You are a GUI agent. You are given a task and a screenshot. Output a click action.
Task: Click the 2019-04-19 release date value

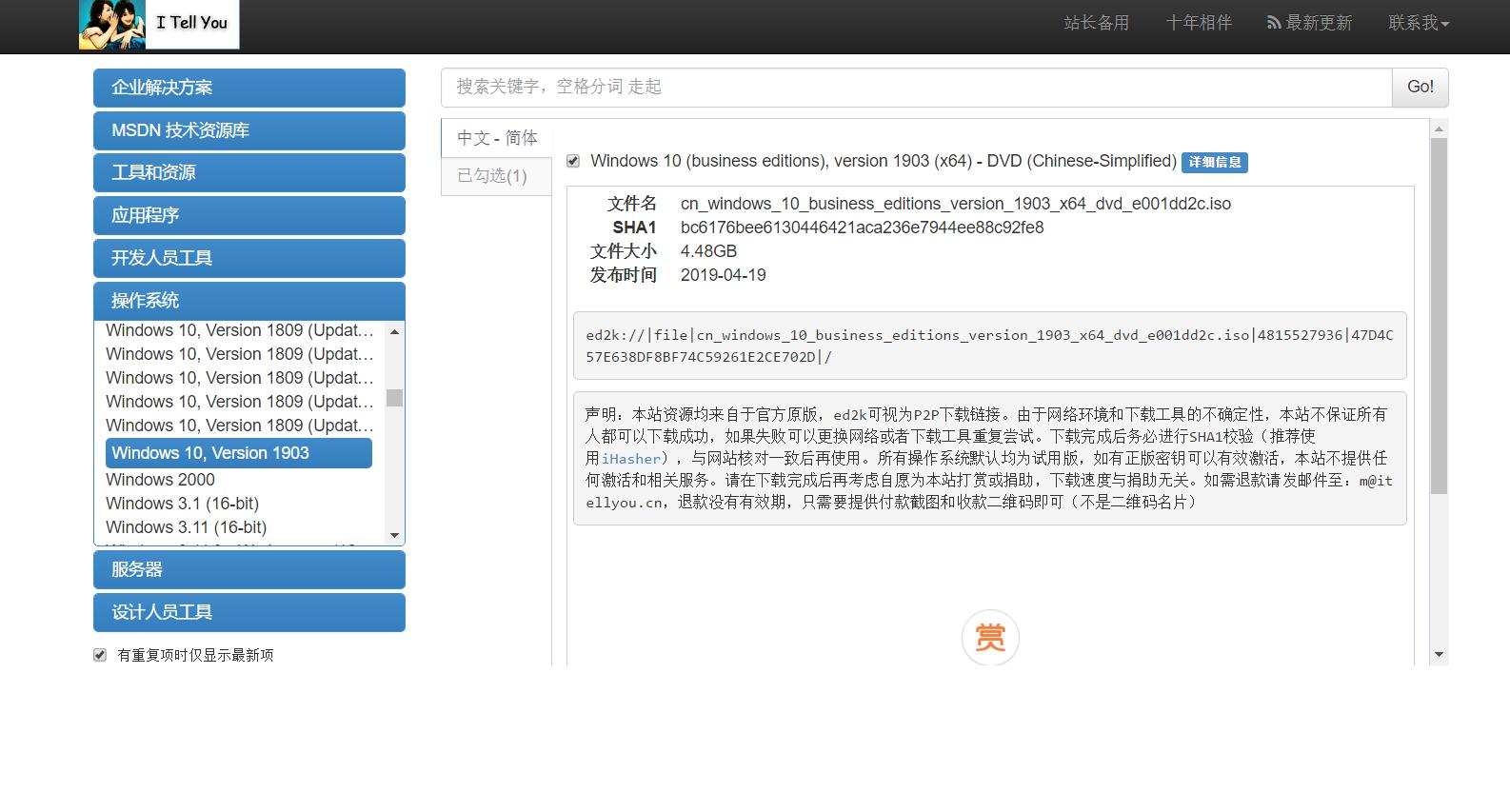click(723, 275)
